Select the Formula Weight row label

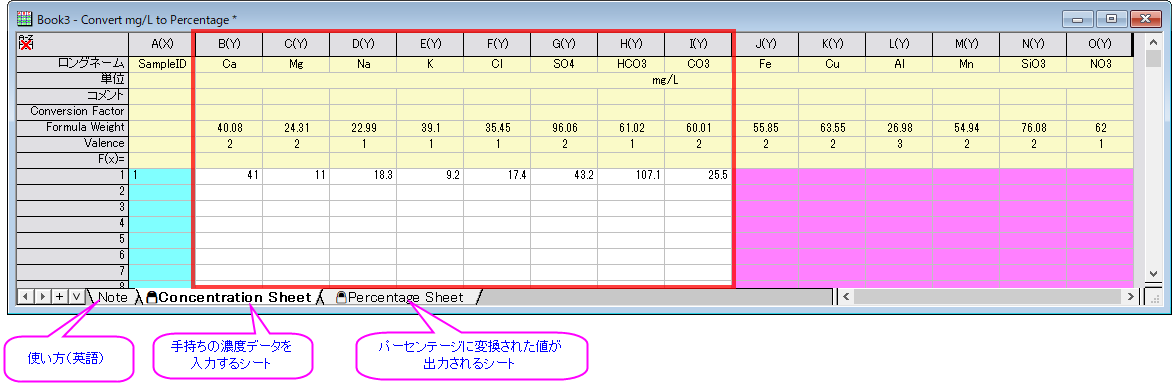point(73,127)
